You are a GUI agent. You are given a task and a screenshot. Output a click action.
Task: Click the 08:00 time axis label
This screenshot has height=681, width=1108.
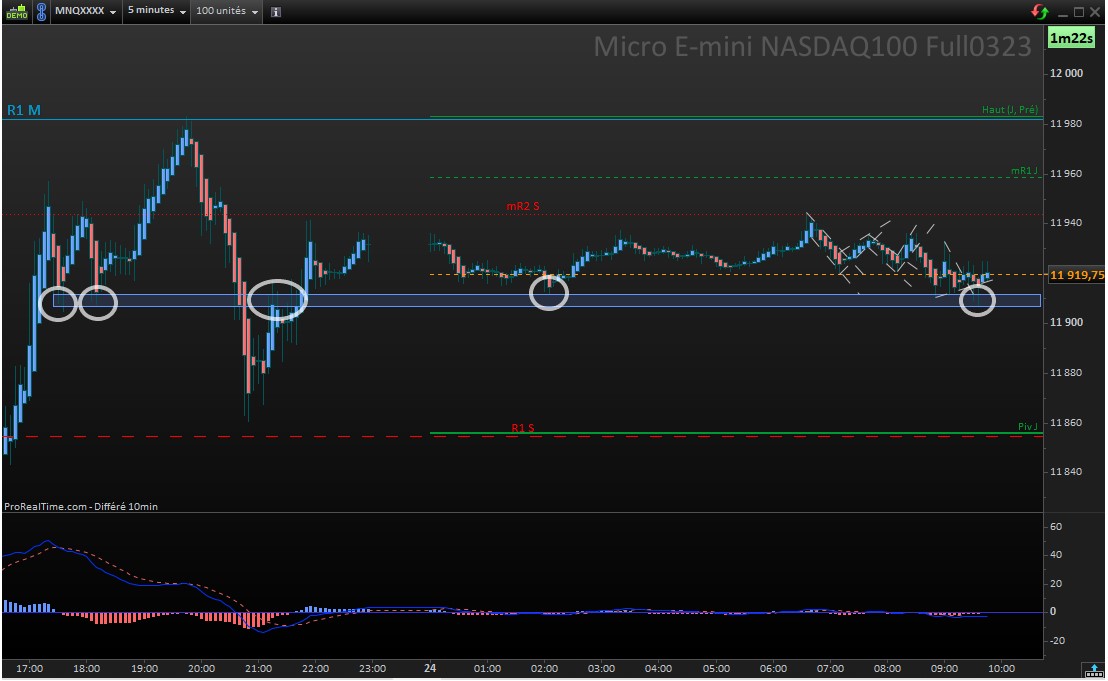point(888,668)
